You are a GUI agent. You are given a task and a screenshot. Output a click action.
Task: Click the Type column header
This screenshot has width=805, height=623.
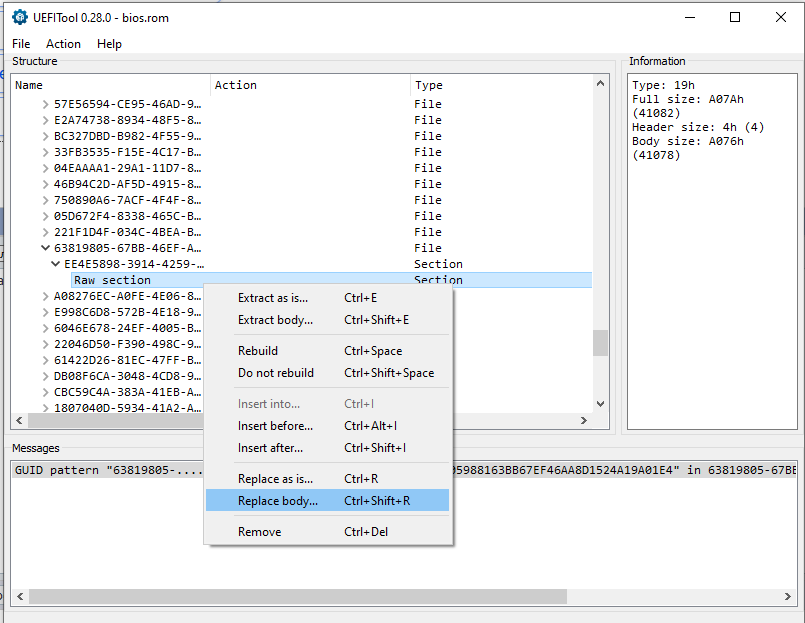502,85
